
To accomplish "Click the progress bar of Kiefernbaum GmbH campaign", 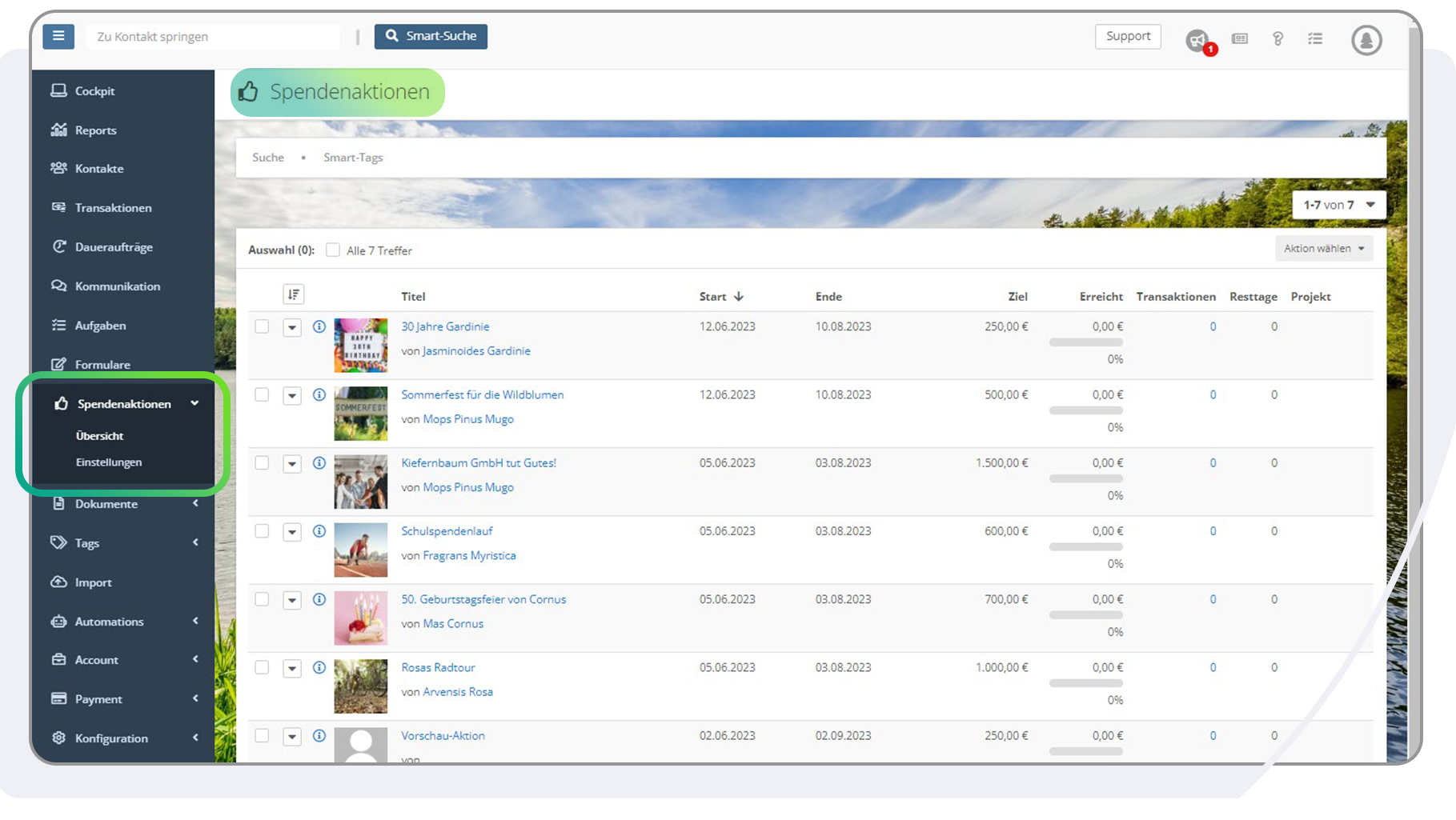I will pos(1085,478).
